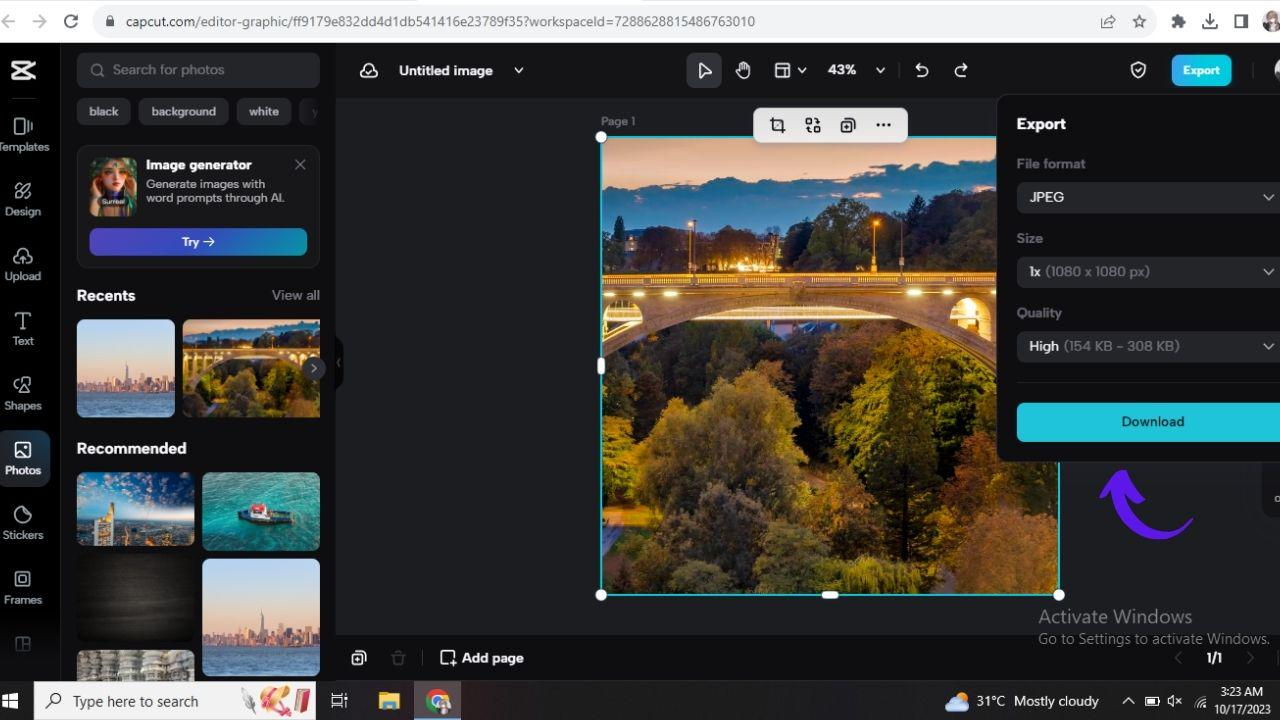Reload the browser page
Viewport: 1280px width, 720px height.
point(71,21)
